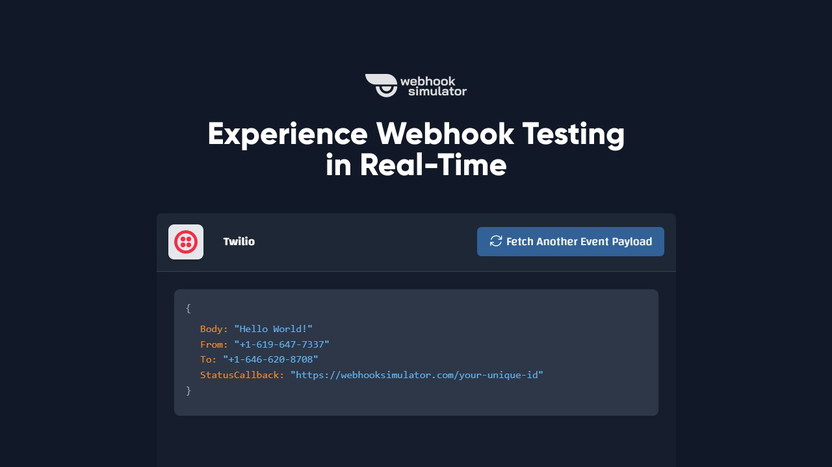Image resolution: width=832 pixels, height=467 pixels.
Task: Click the Twilio logo icon
Action: [186, 242]
